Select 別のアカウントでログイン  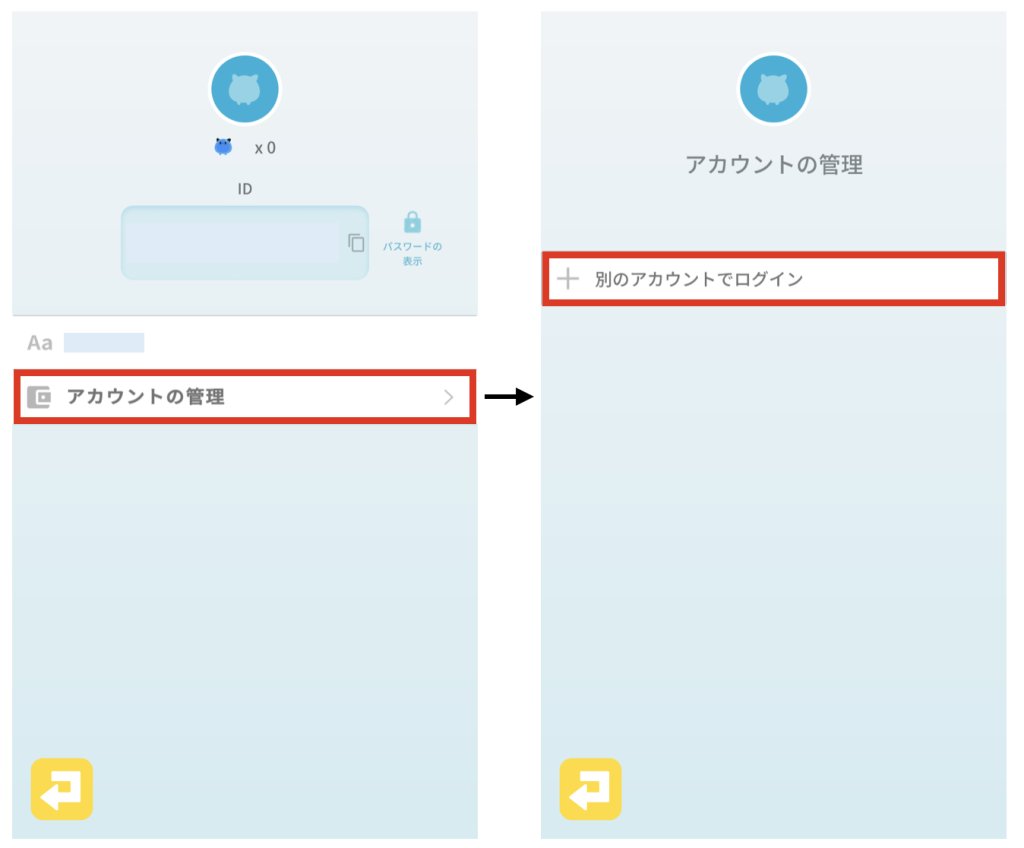tap(699, 279)
